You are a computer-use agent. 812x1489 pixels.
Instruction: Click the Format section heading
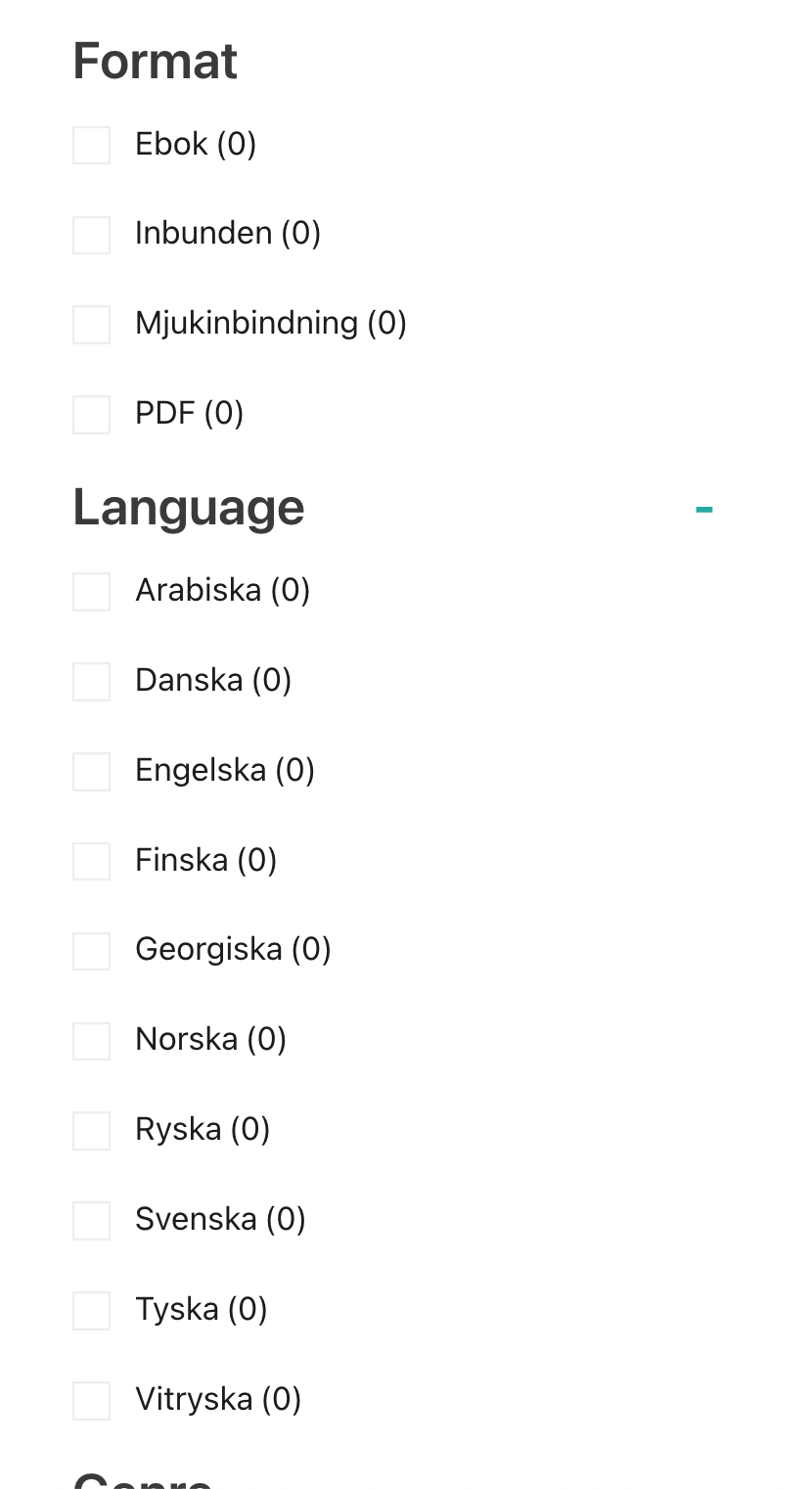coord(155,61)
